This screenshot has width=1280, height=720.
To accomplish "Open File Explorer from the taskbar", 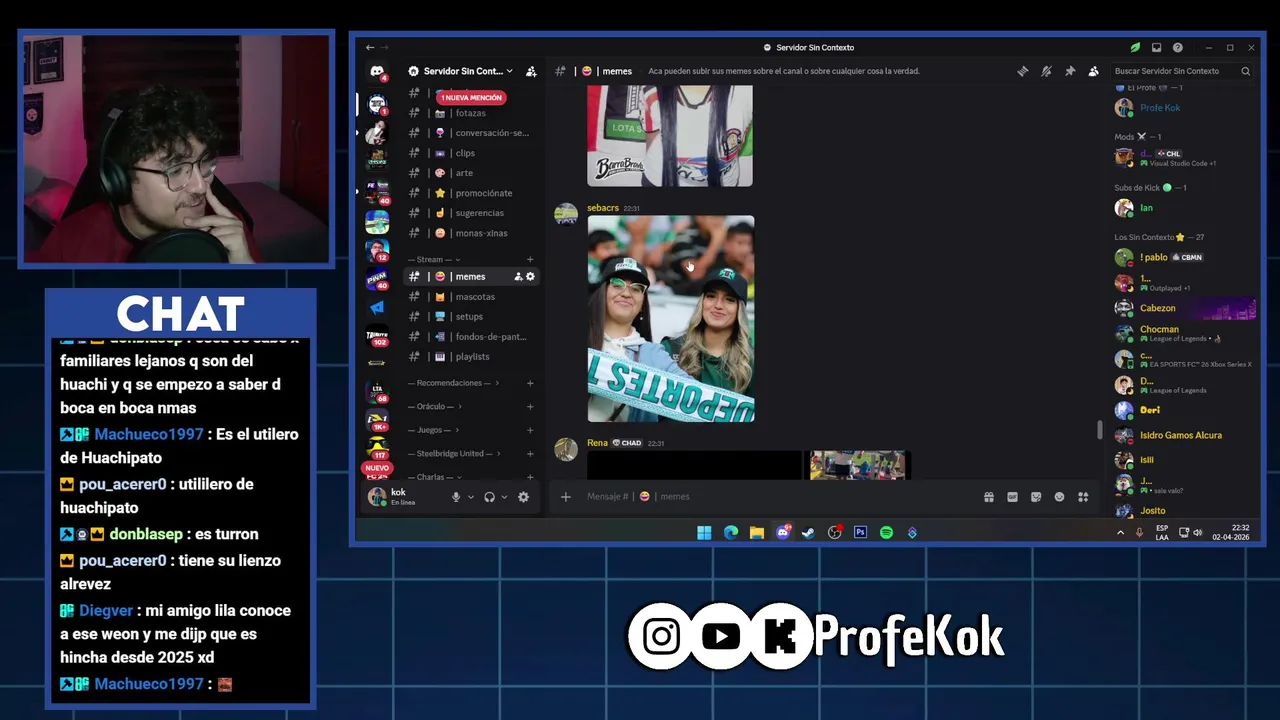I will coord(756,533).
